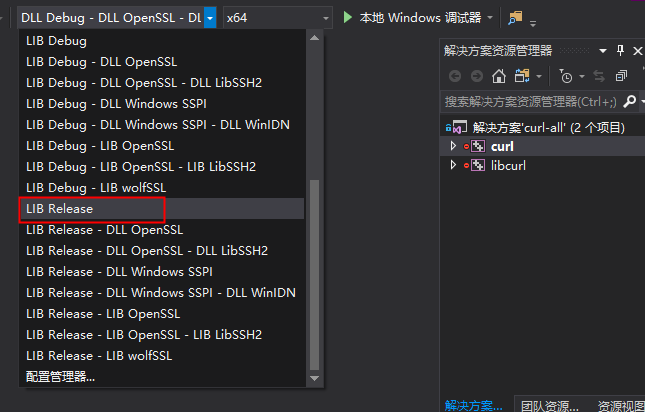645x412 pixels.
Task: Toggle auto-hide pin on Solution Explorer
Action: 620,51
